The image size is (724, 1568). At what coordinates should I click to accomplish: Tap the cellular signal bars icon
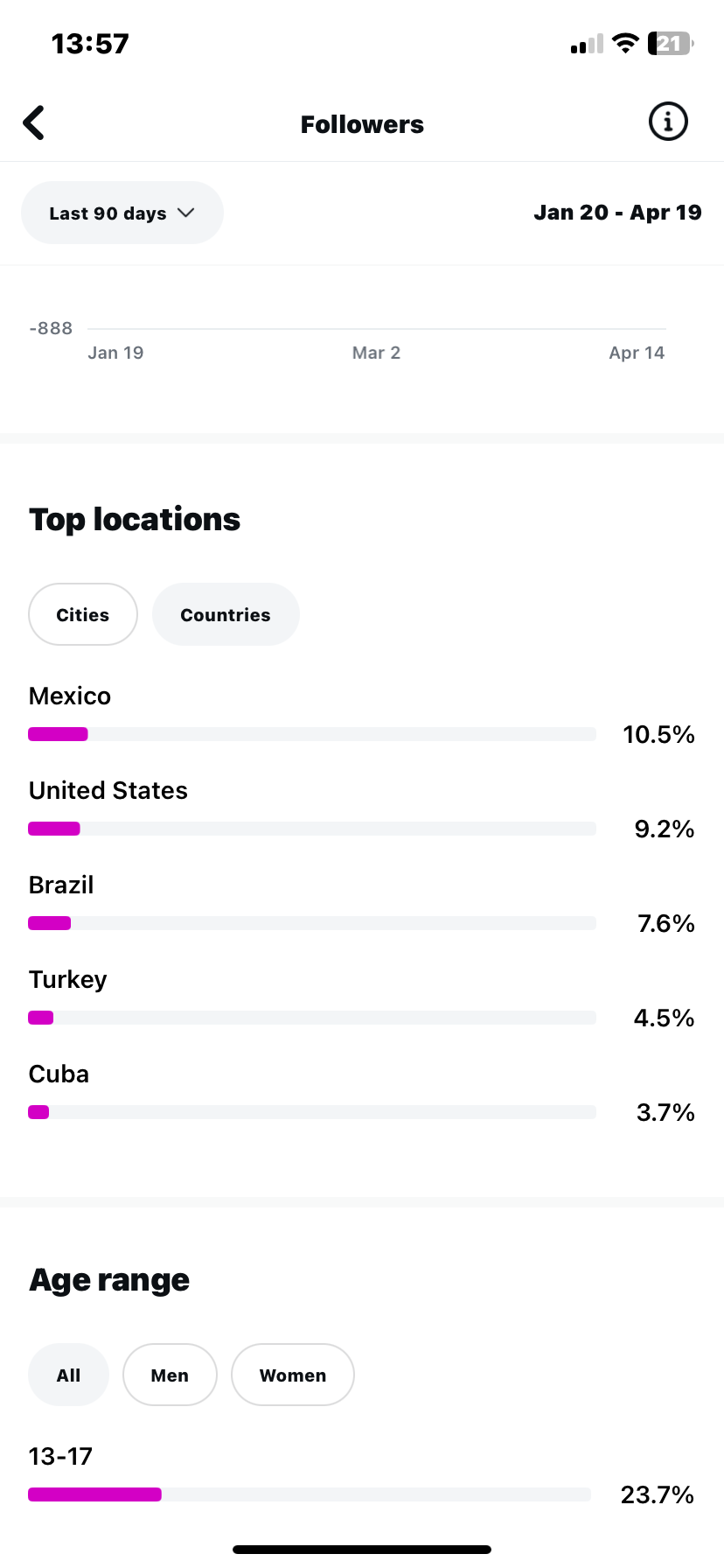point(587,44)
